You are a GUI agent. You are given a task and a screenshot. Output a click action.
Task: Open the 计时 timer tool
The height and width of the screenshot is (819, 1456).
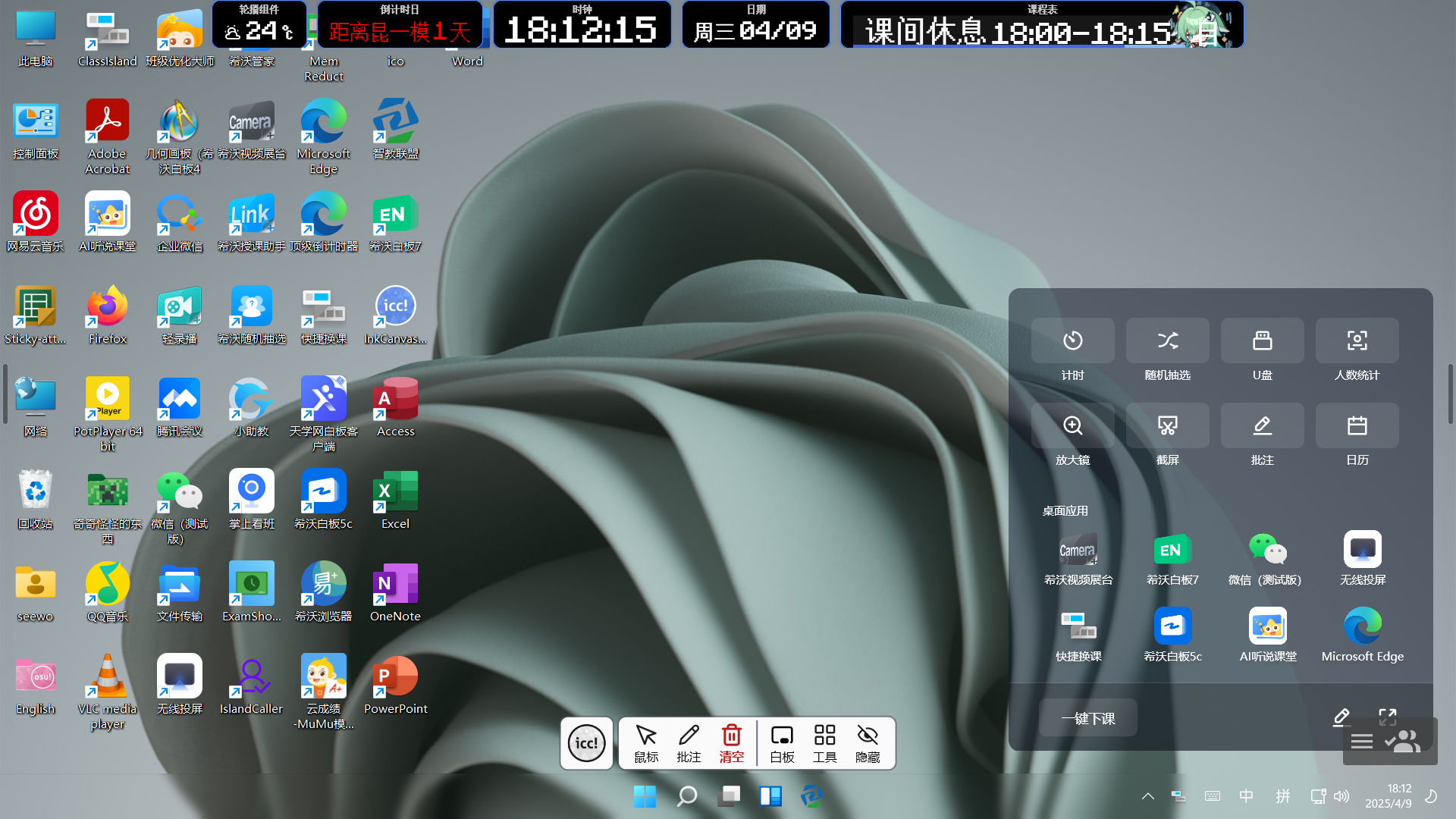(x=1072, y=341)
